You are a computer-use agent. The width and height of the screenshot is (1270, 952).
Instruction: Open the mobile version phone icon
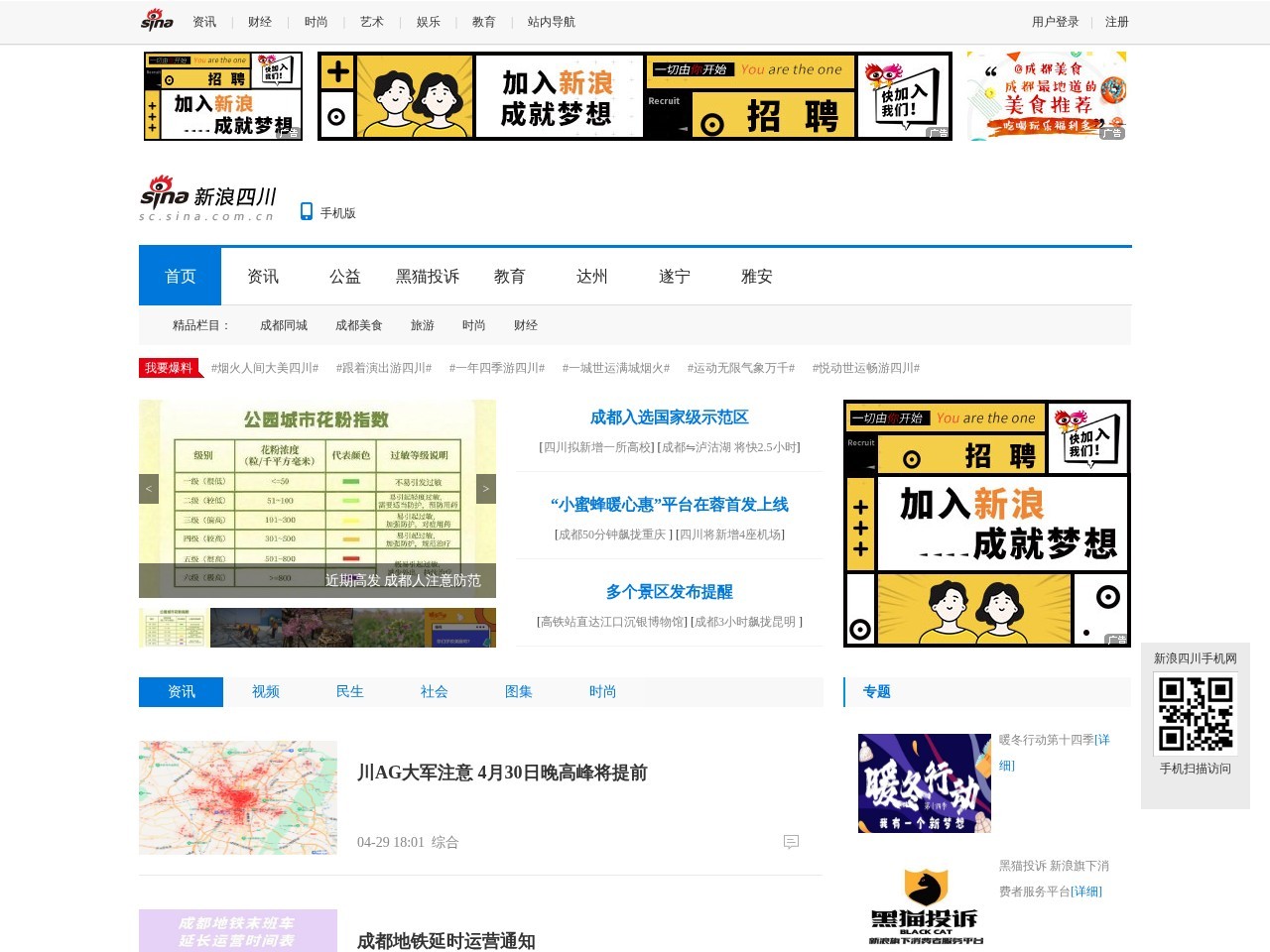pyautogui.click(x=307, y=211)
